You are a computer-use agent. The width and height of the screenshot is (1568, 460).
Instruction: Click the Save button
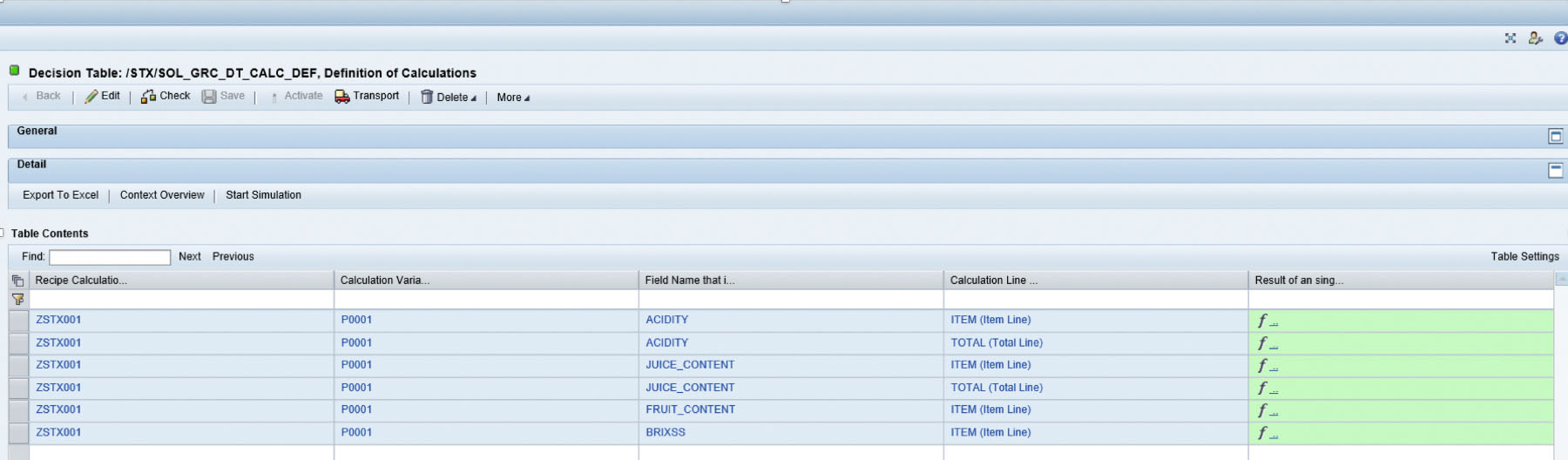pos(223,96)
